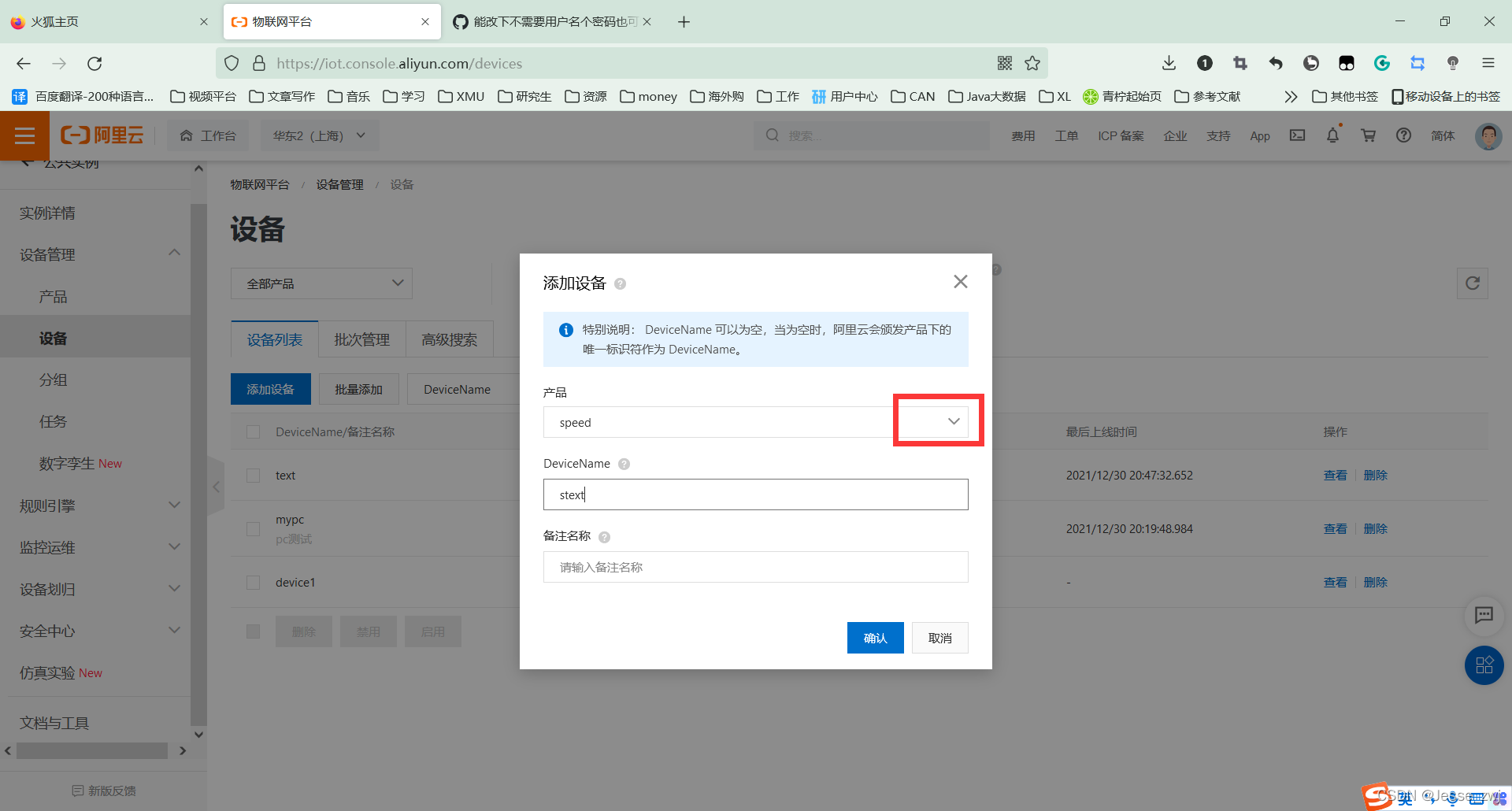Toggle select-all checkbox in table header
Viewport: 1512px width, 811px height.
(253, 432)
